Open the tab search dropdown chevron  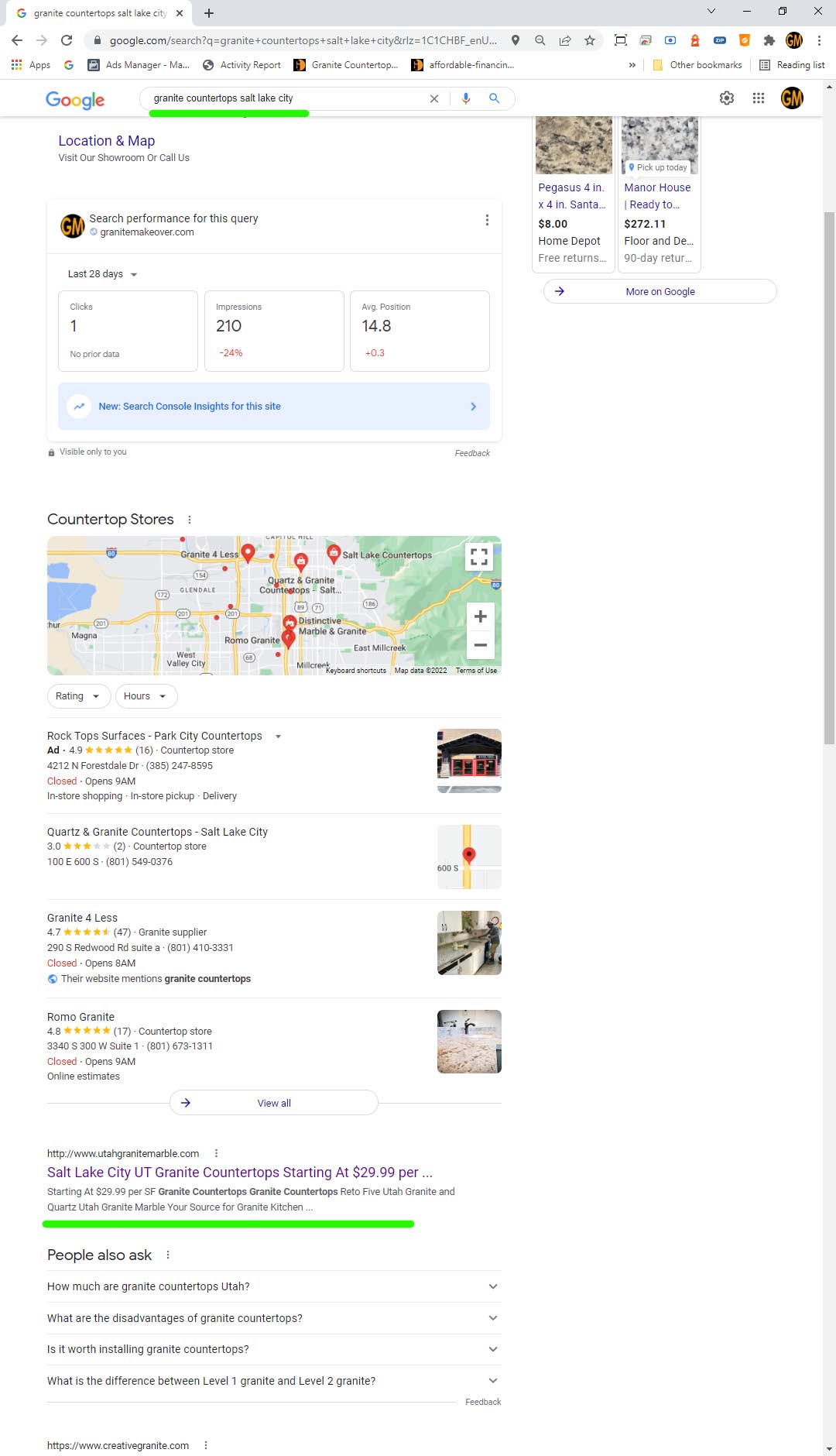click(x=711, y=11)
